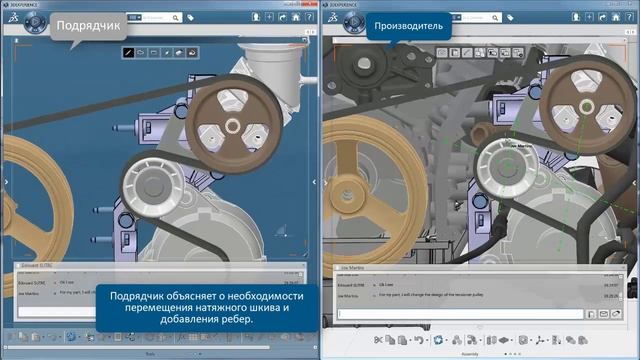Go to home icon in right window
This screenshot has height=360, width=640.
[x=616, y=17]
